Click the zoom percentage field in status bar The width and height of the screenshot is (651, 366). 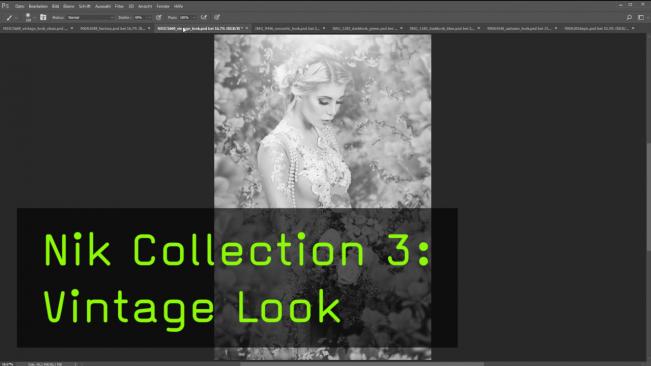8,364
